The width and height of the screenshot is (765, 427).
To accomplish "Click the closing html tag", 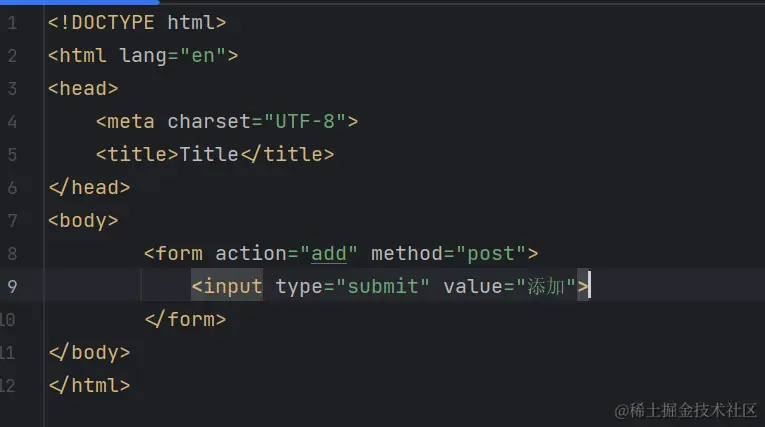I will [89, 385].
